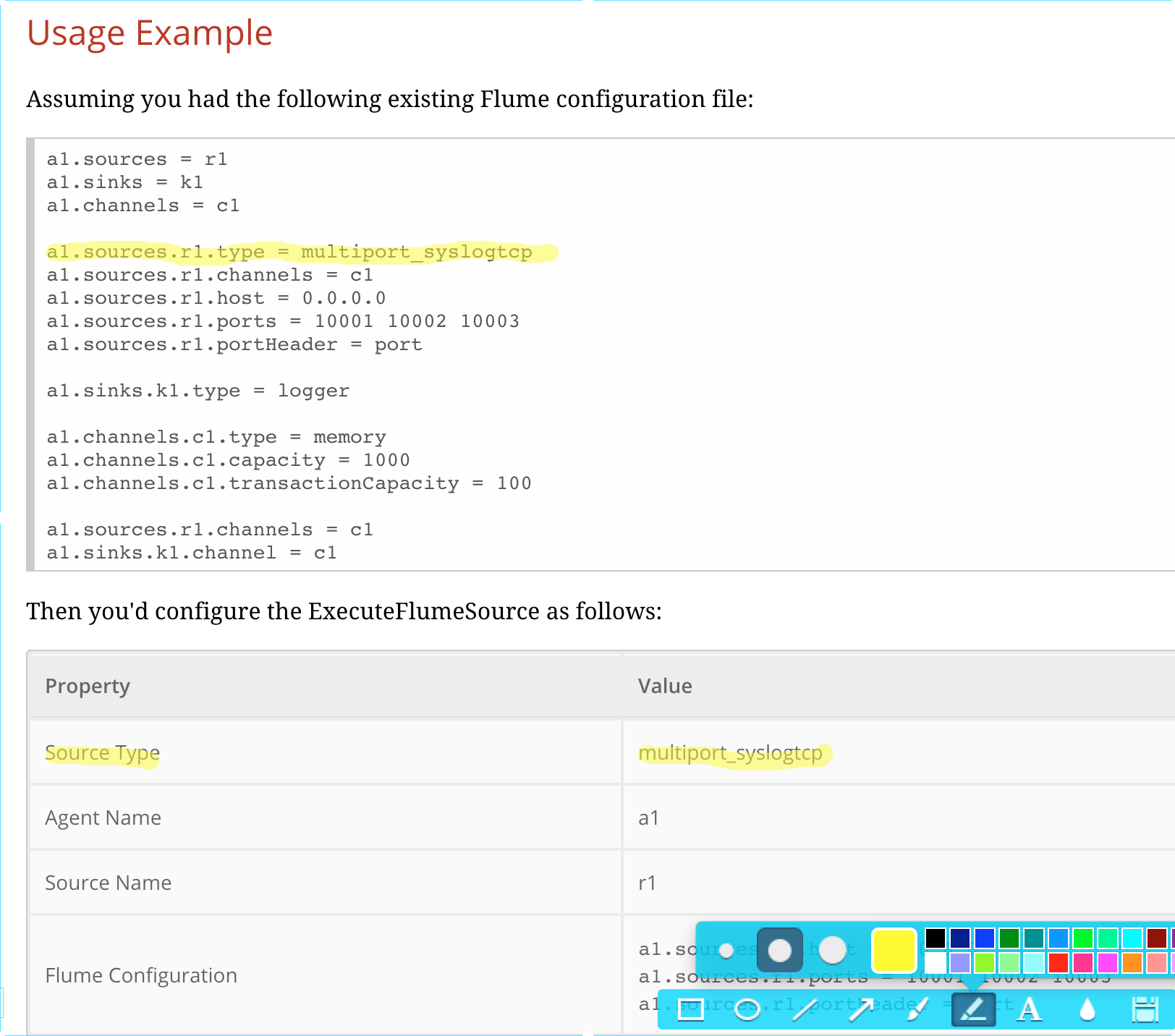Click the highlighted Source Type property cell
Viewport: 1175px width, 1036px height.
(x=102, y=752)
